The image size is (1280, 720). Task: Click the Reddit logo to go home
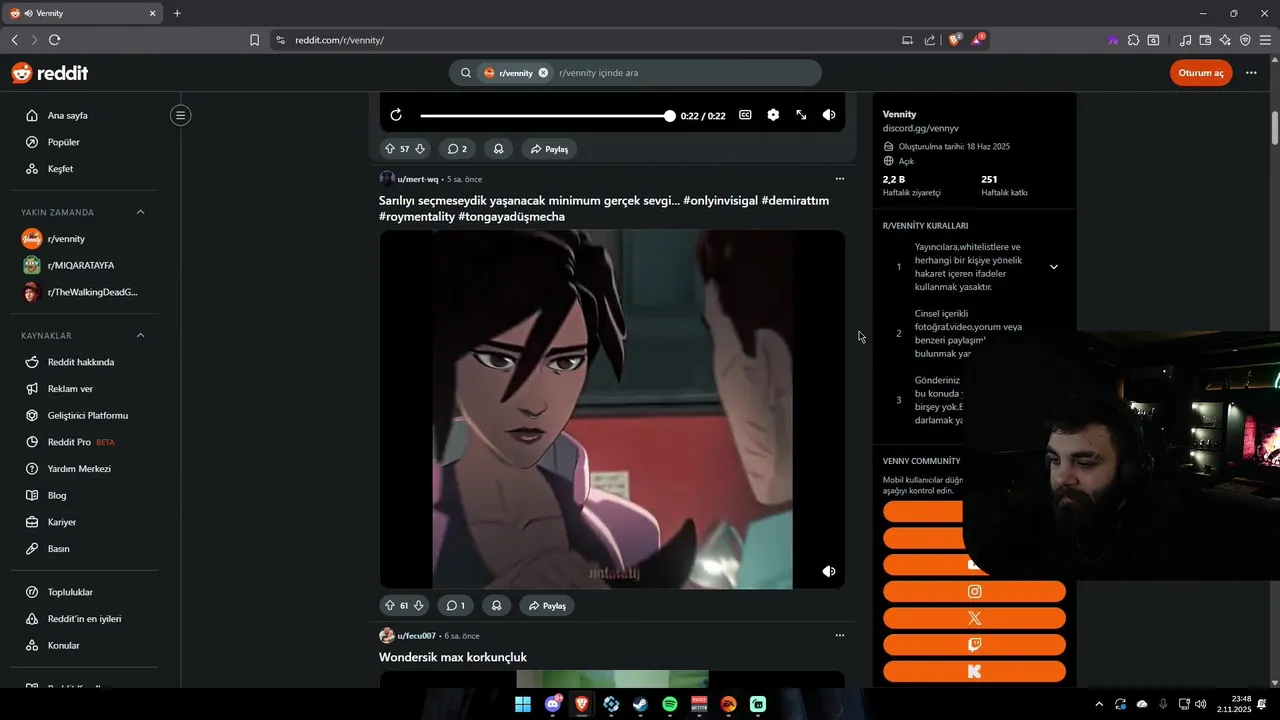(x=50, y=73)
